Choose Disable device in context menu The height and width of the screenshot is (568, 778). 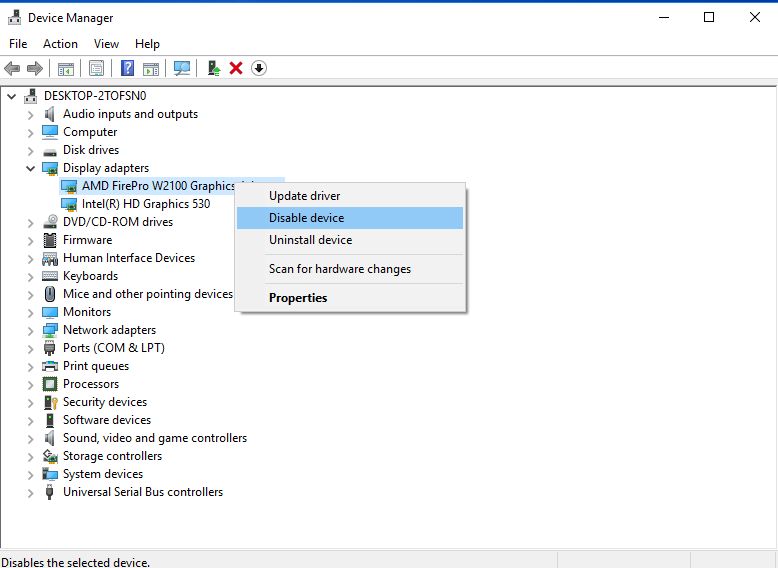(350, 218)
